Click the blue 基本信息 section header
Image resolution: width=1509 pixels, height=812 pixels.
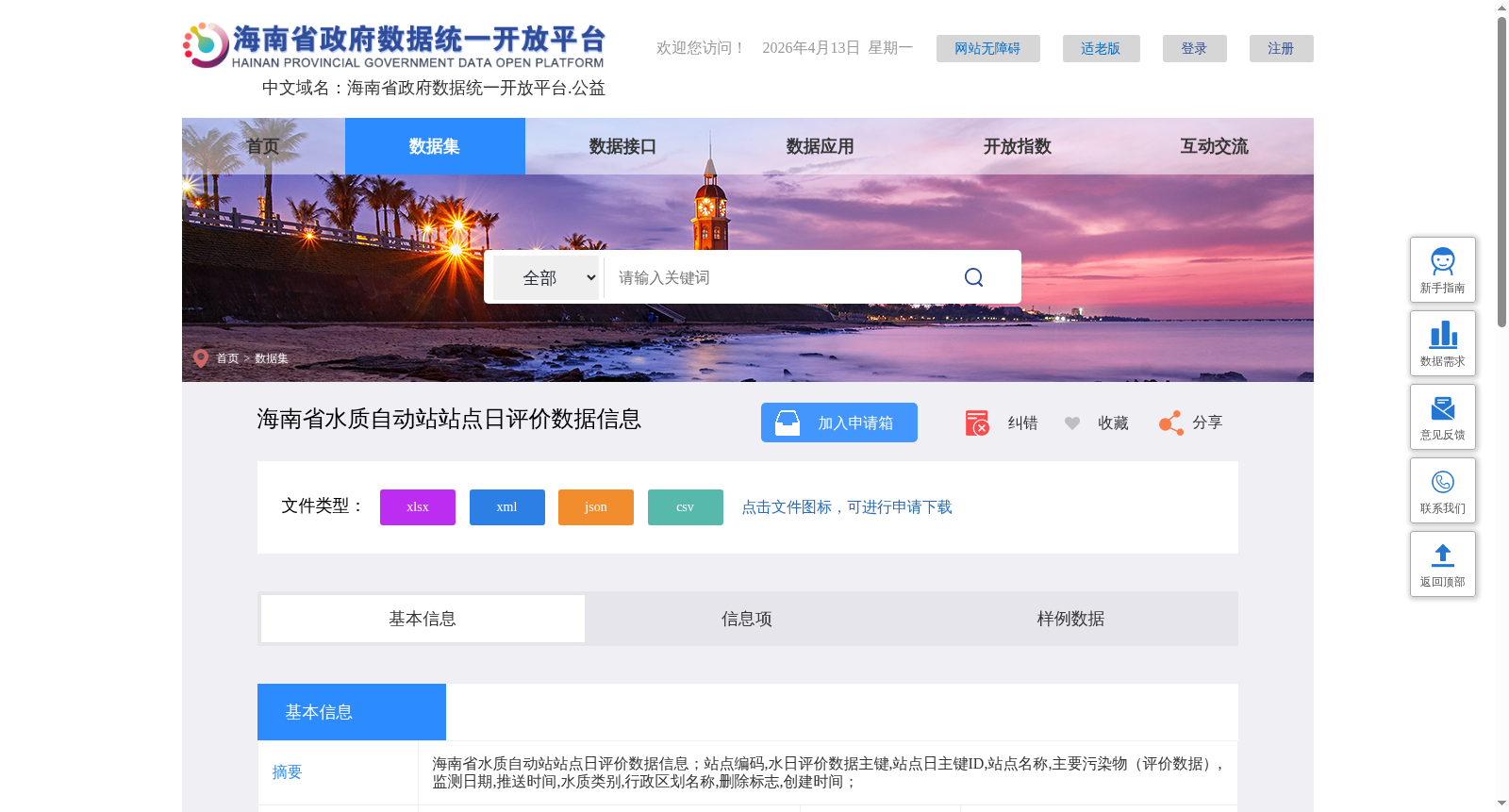(x=352, y=712)
